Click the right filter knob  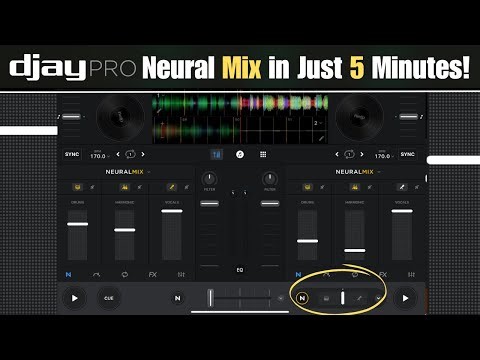point(270,179)
